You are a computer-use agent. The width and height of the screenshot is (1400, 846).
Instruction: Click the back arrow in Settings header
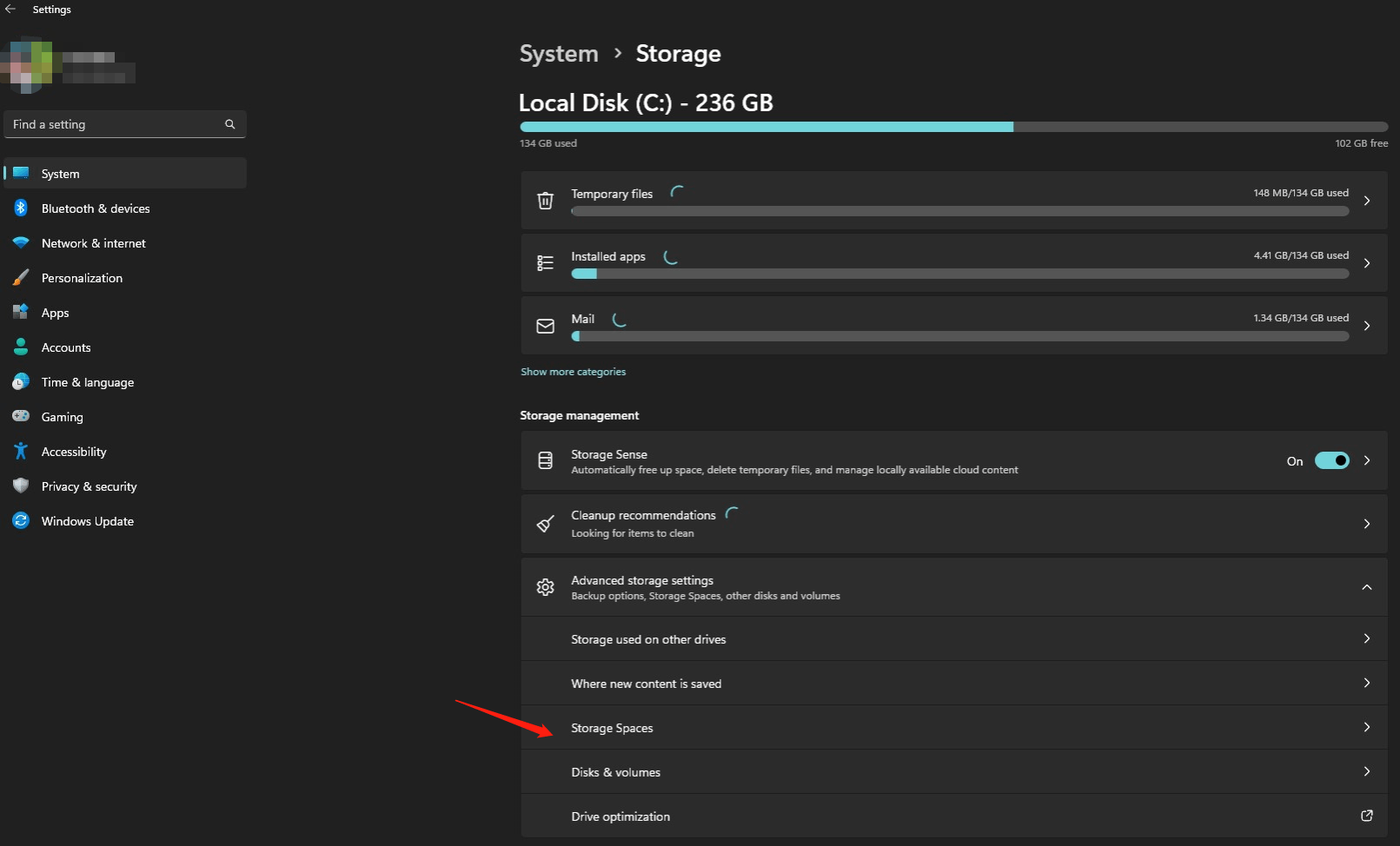(x=10, y=10)
